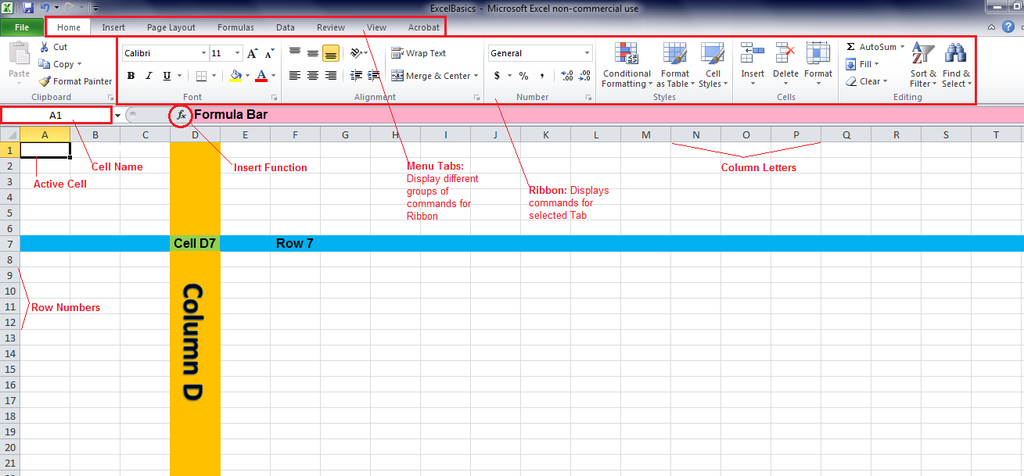Align text right
Screen dimensions: 1024x476
coord(330,76)
